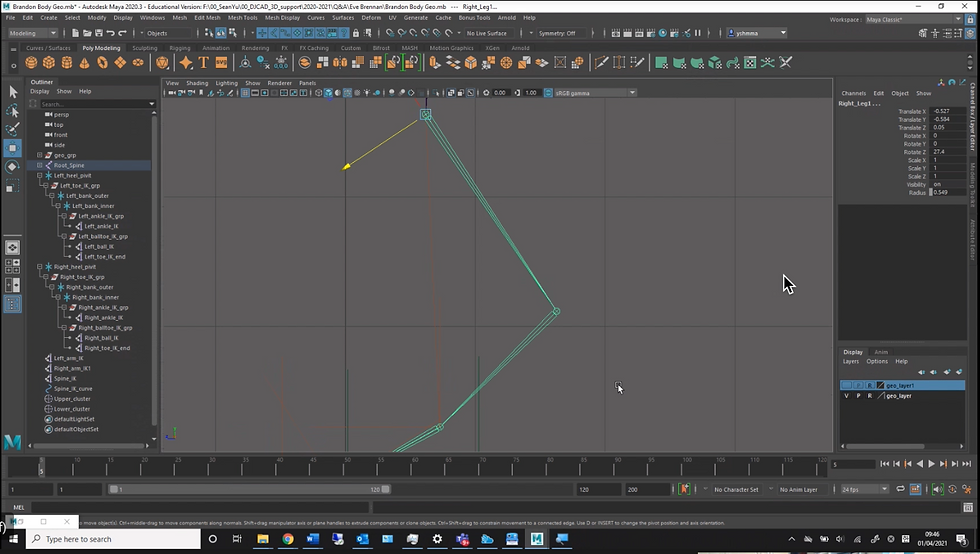This screenshot has width=980, height=554.
Task: Open Google Chrome from the taskbar
Action: 288,539
